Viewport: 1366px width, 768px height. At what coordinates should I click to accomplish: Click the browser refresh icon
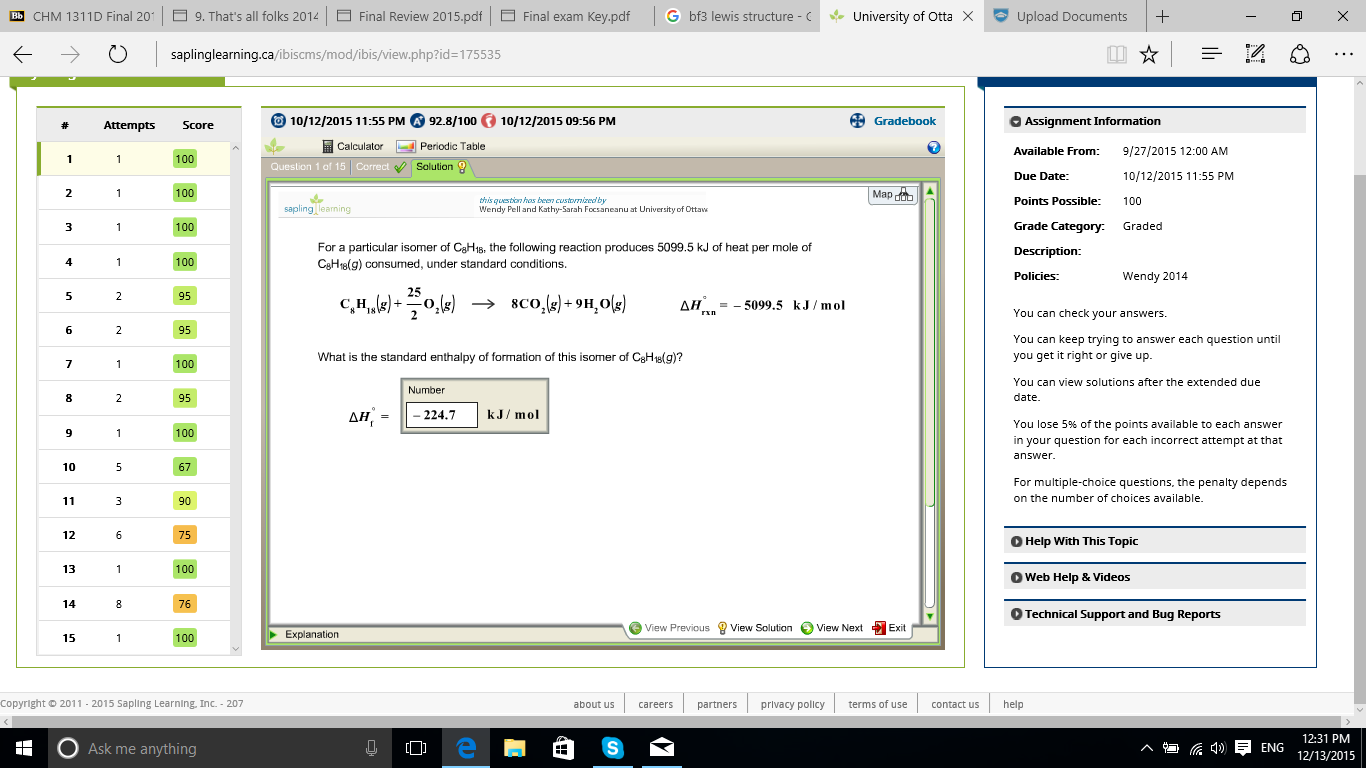click(x=117, y=55)
